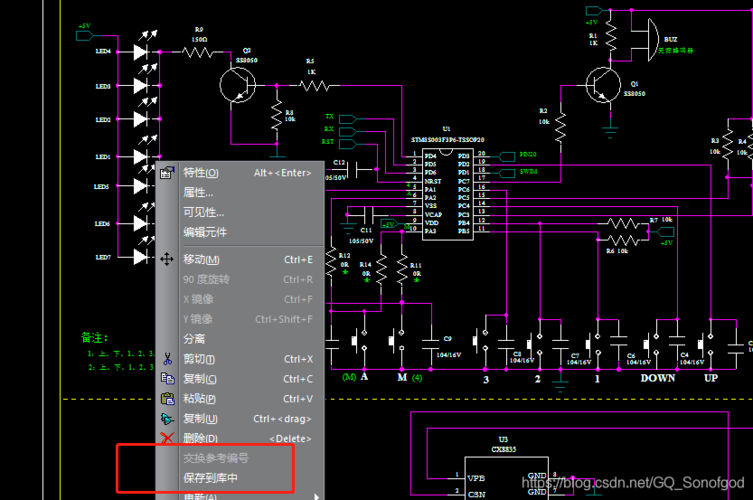Select the LED4 diode symbol
Viewport: 753px width, 500px height.
tap(141, 50)
